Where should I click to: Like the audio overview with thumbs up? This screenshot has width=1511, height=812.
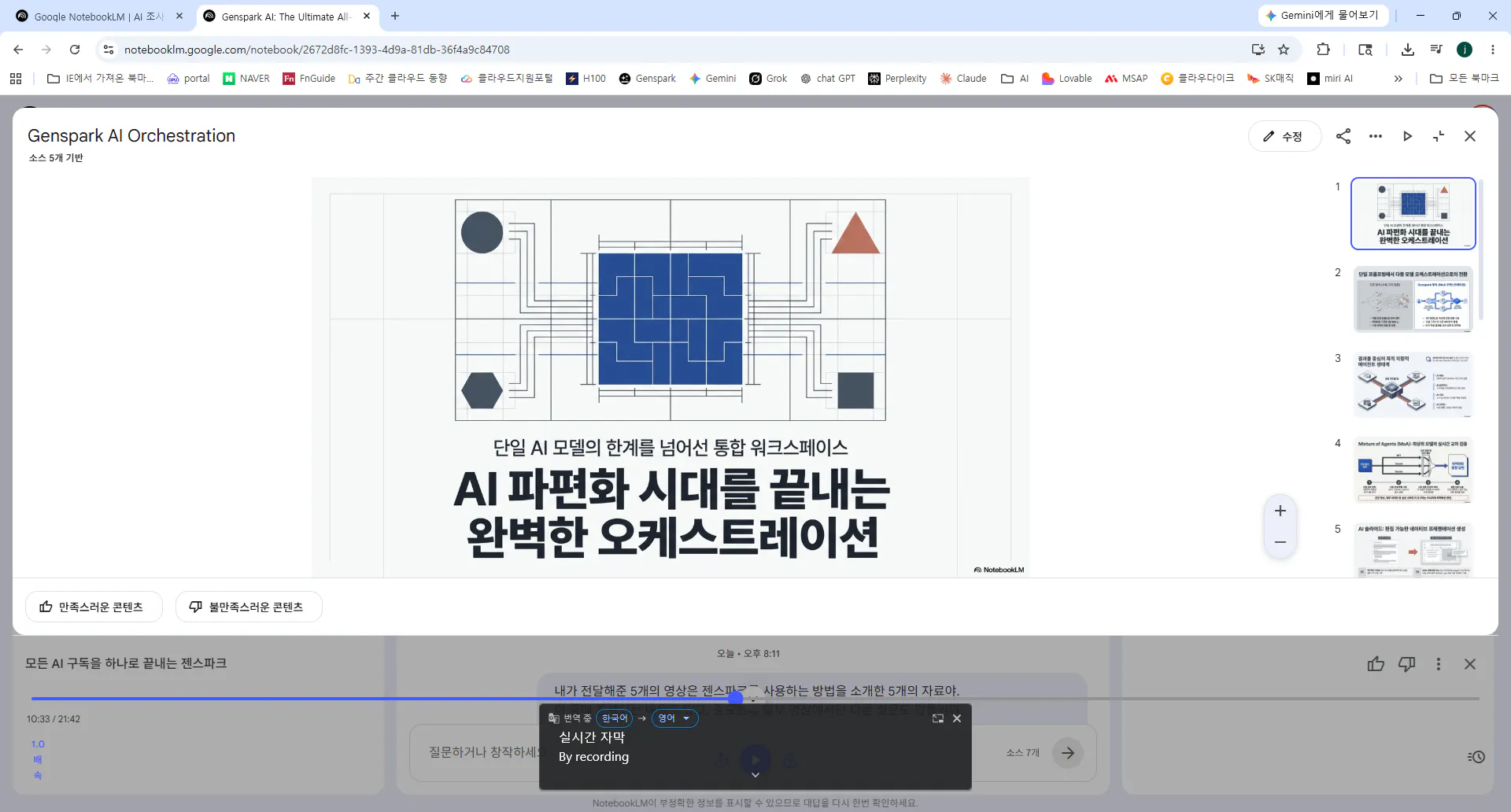pos(1376,664)
